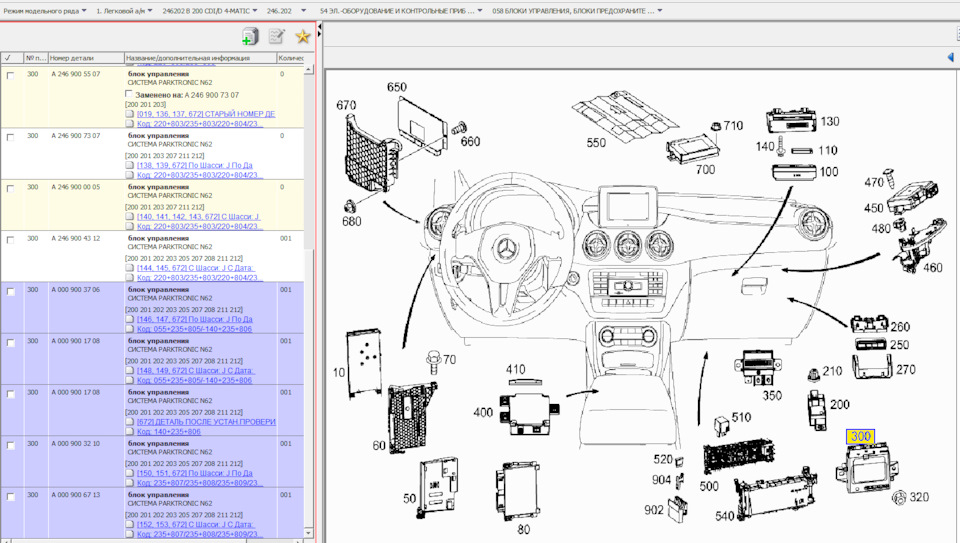The height and width of the screenshot is (543, 960).
Task: Click the blue left arrow above the diagram
Action: [x=950, y=58]
